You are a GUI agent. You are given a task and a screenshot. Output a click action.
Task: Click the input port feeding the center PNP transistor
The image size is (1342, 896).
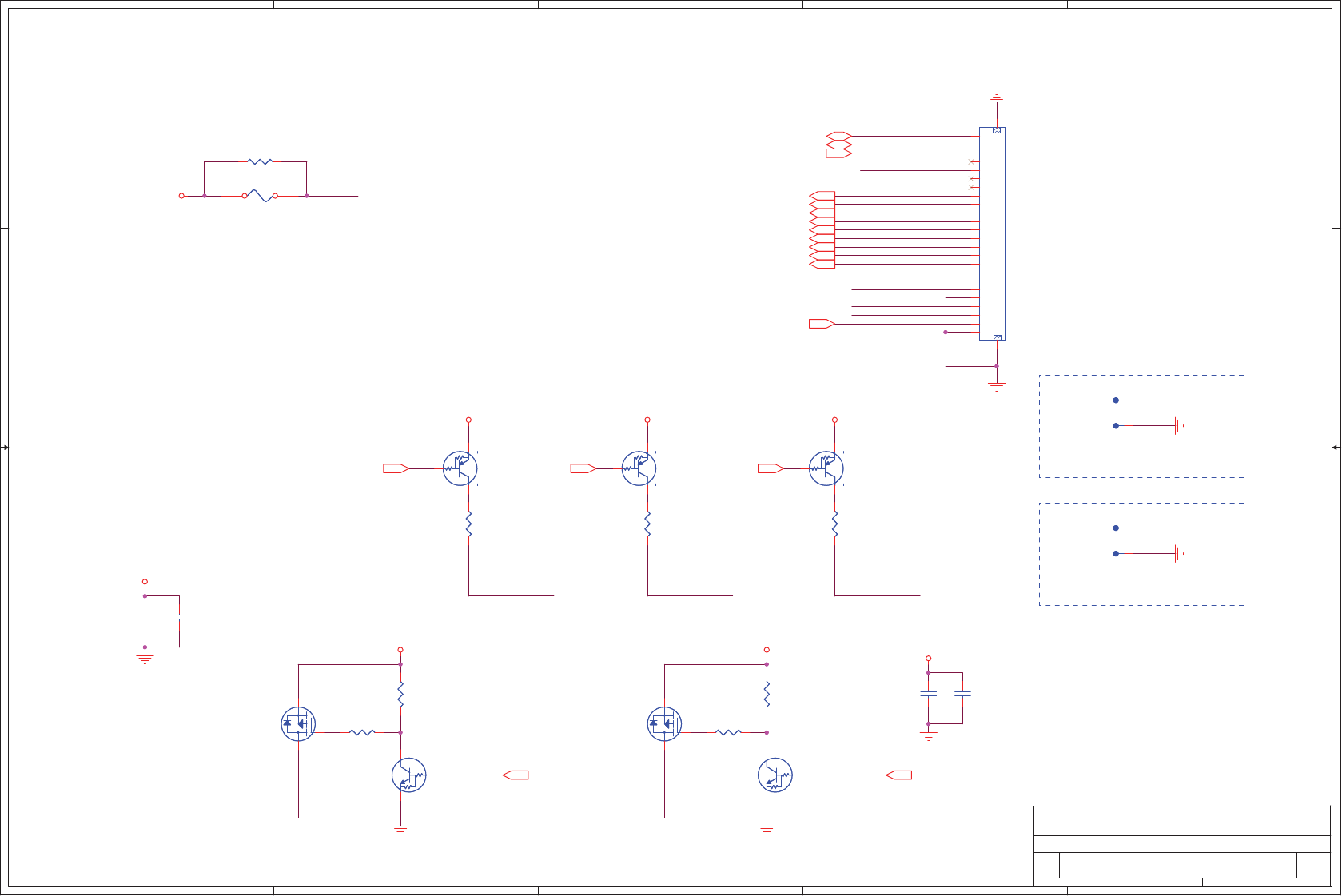coord(583,468)
